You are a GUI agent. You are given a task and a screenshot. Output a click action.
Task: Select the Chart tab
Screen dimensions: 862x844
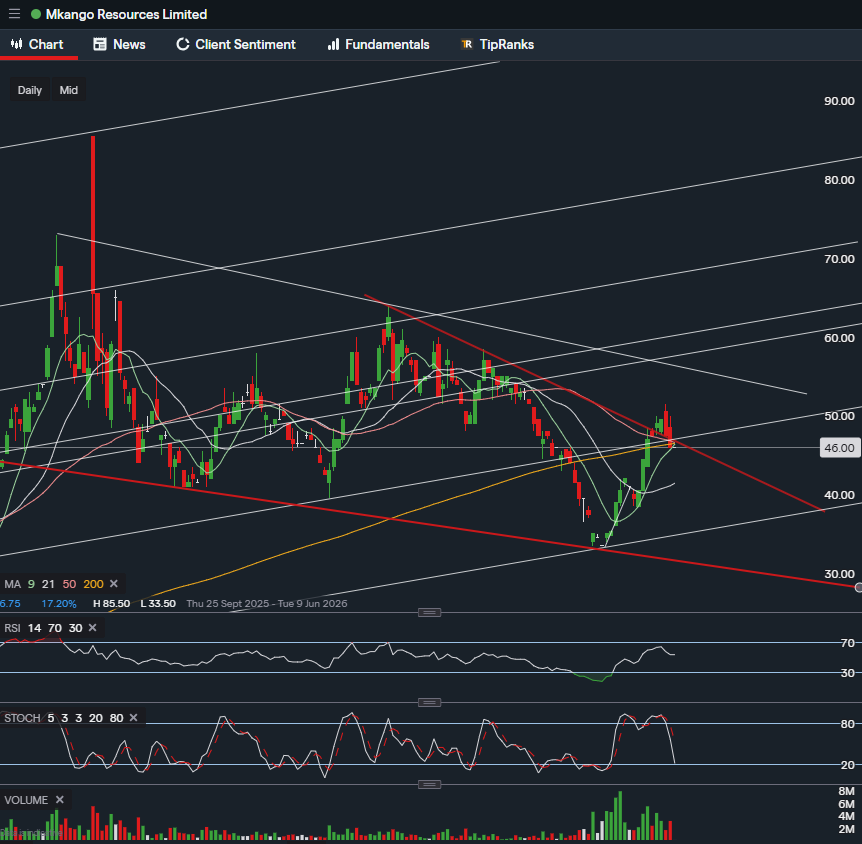[x=38, y=45]
